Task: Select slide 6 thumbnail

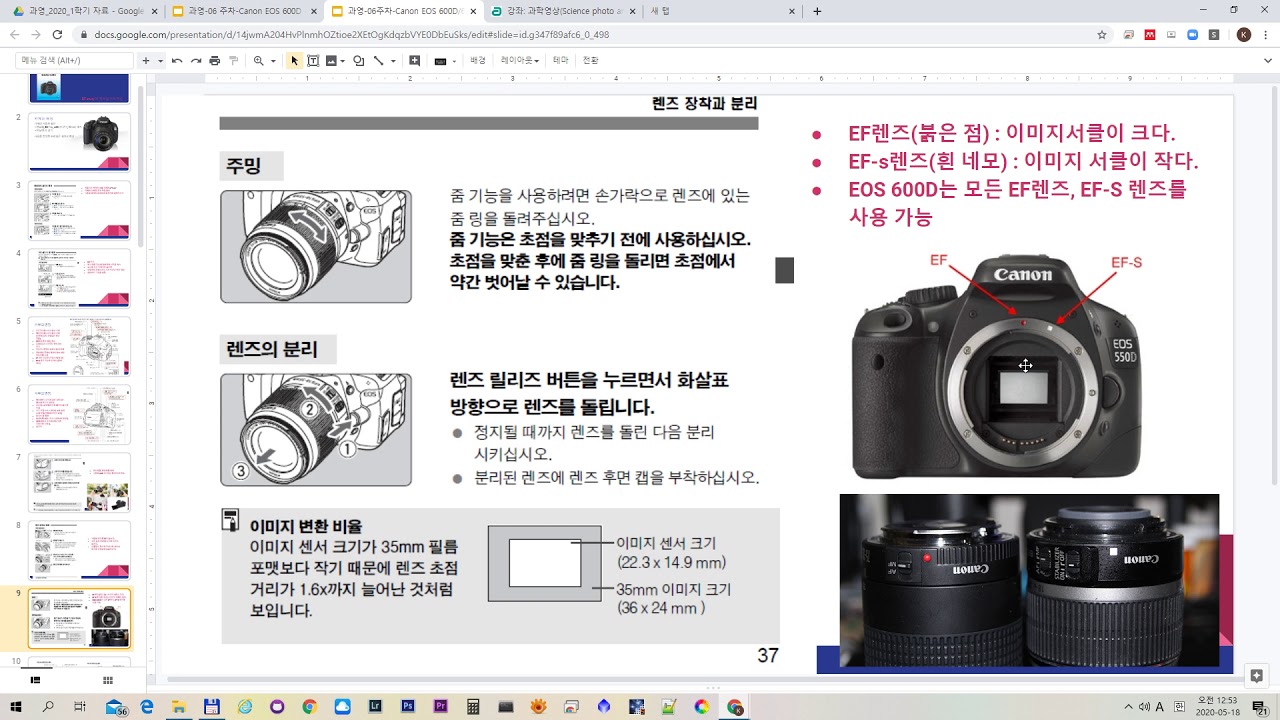Action: pos(79,414)
